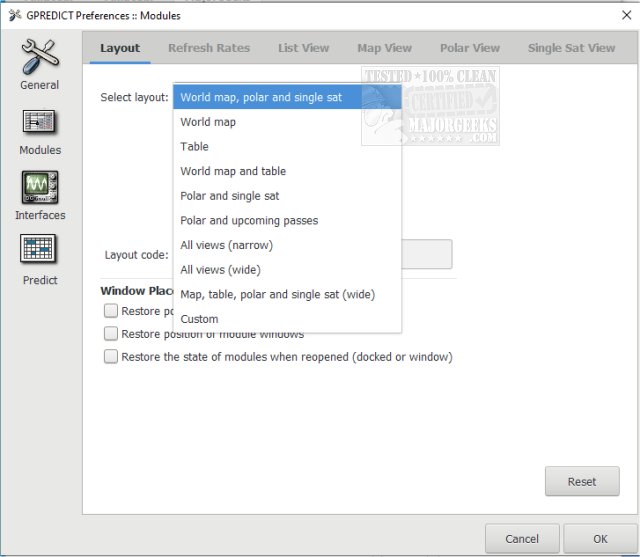This screenshot has width=640, height=557.
Task: Choose 'Polar and upcoming passes' layout
Action: coord(287,220)
